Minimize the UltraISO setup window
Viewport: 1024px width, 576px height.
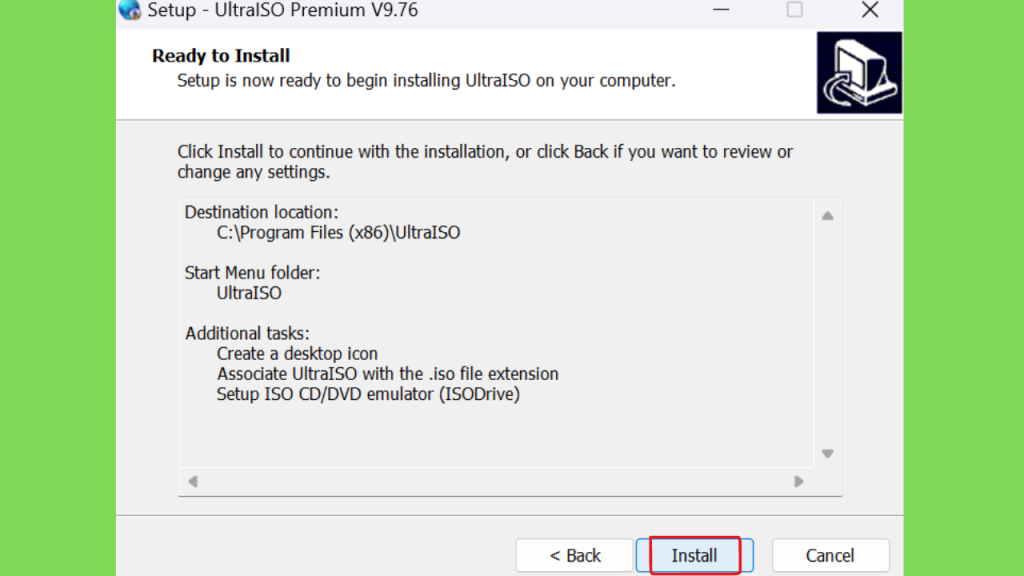721,10
